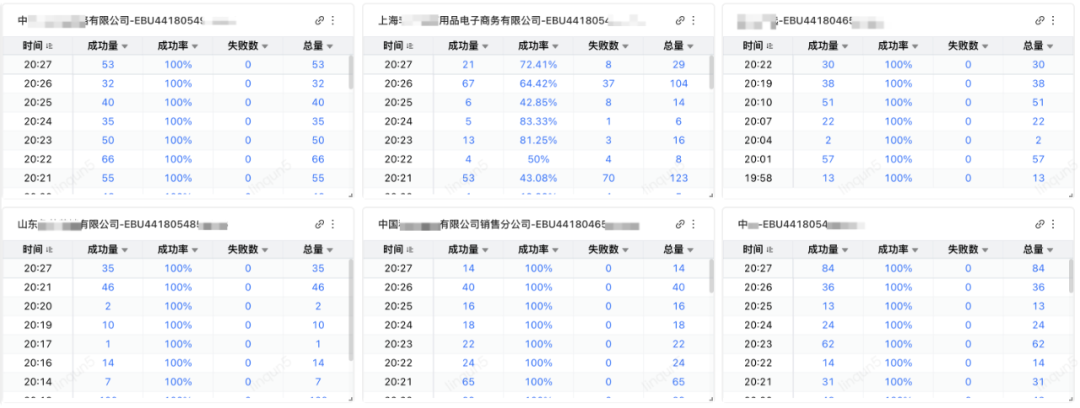Click the 72.41% success rate value
Screen dimensions: 1080x408
(539, 65)
